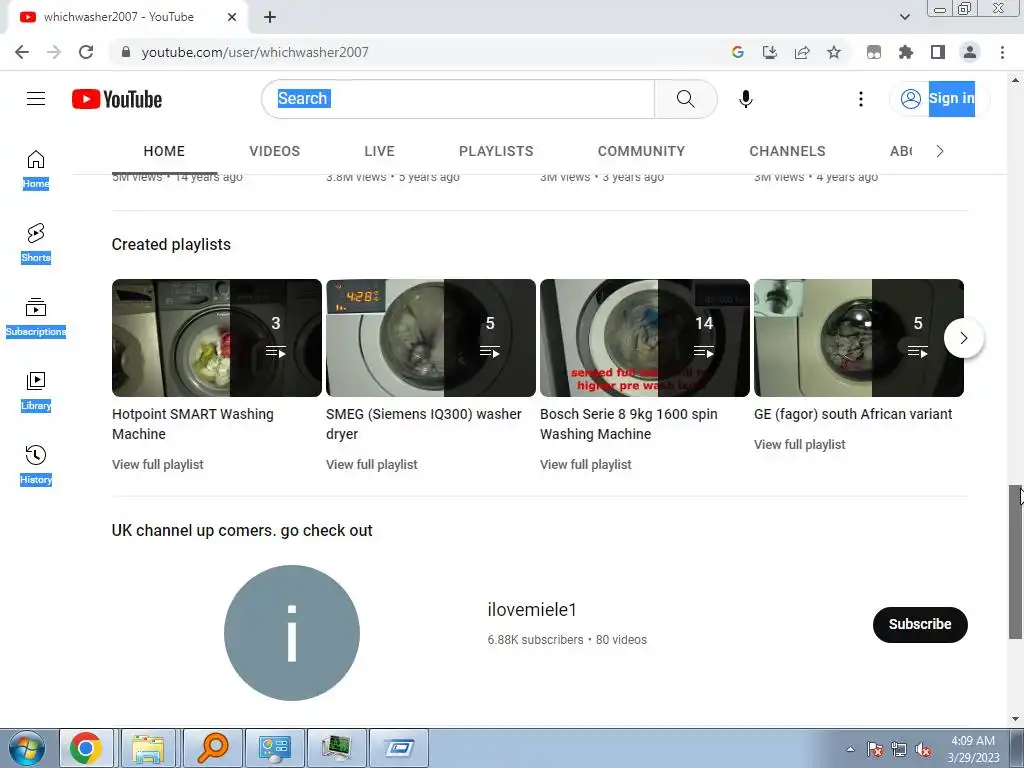This screenshot has height=768, width=1024.
Task: Open Chrome three-dot menu
Action: coord(1002,52)
